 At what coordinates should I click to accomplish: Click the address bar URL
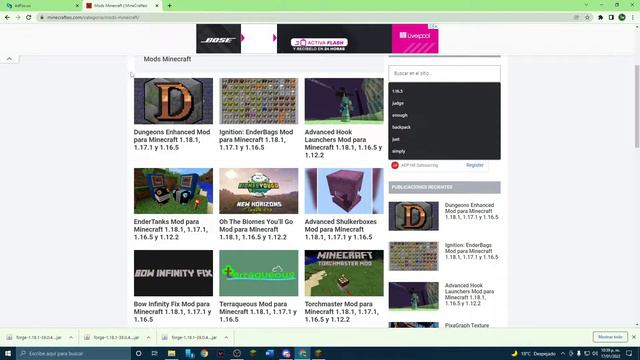pos(93,18)
